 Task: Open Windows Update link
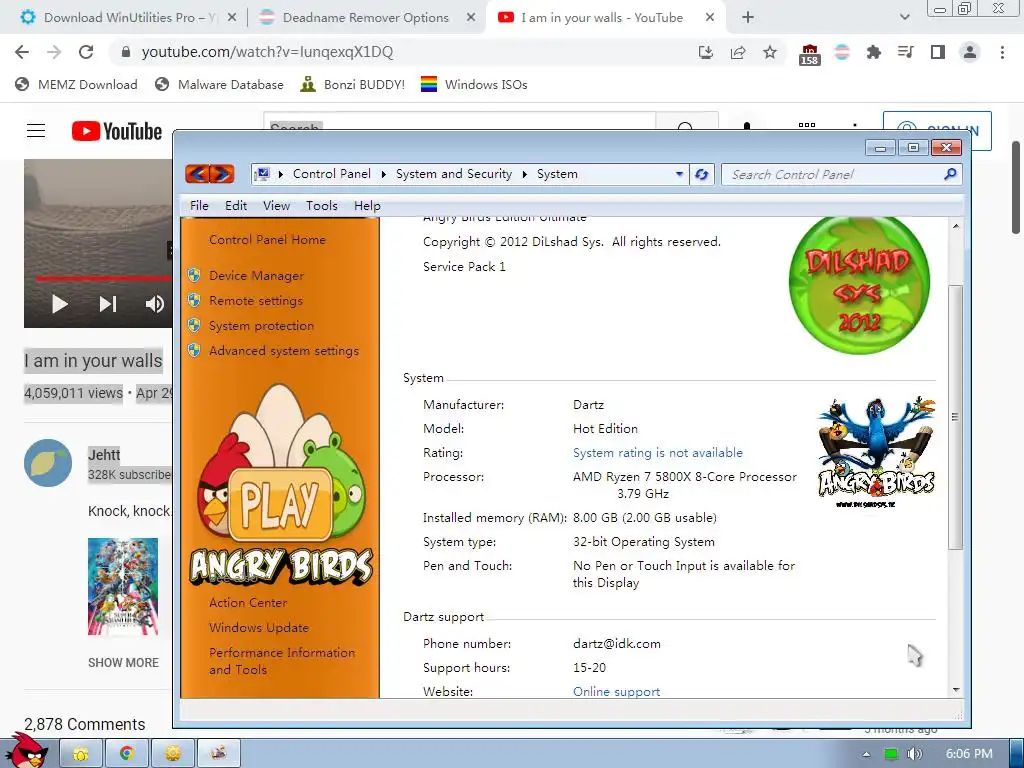click(x=259, y=628)
